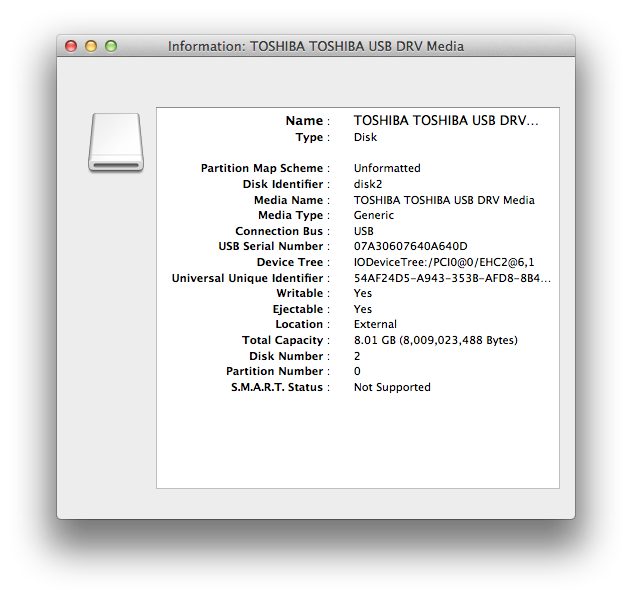632x598 pixels.
Task: Click the Media Type value 'Generic'
Action: tap(374, 215)
